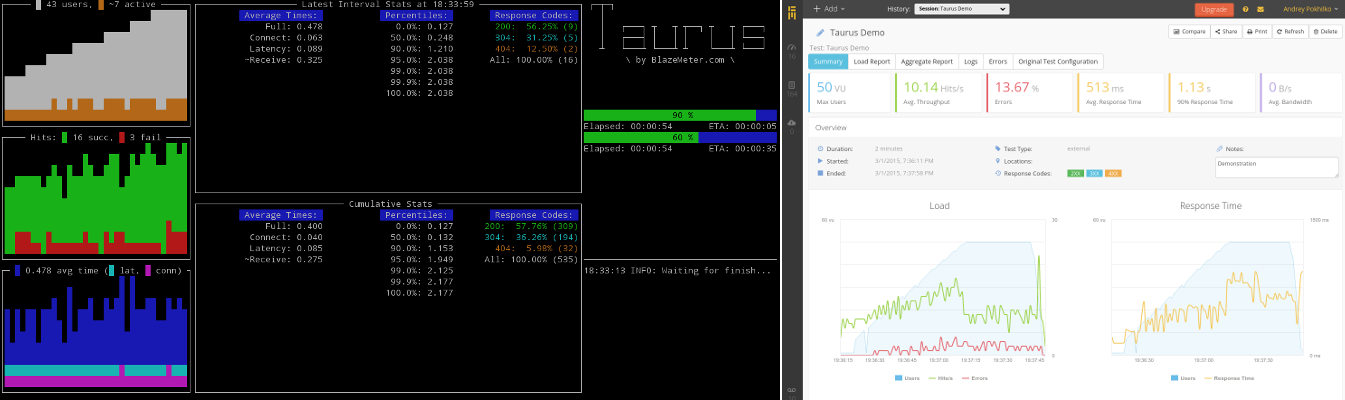The width and height of the screenshot is (1345, 400).
Task: Click the tag icon next to Test Type
Action: 999,148
